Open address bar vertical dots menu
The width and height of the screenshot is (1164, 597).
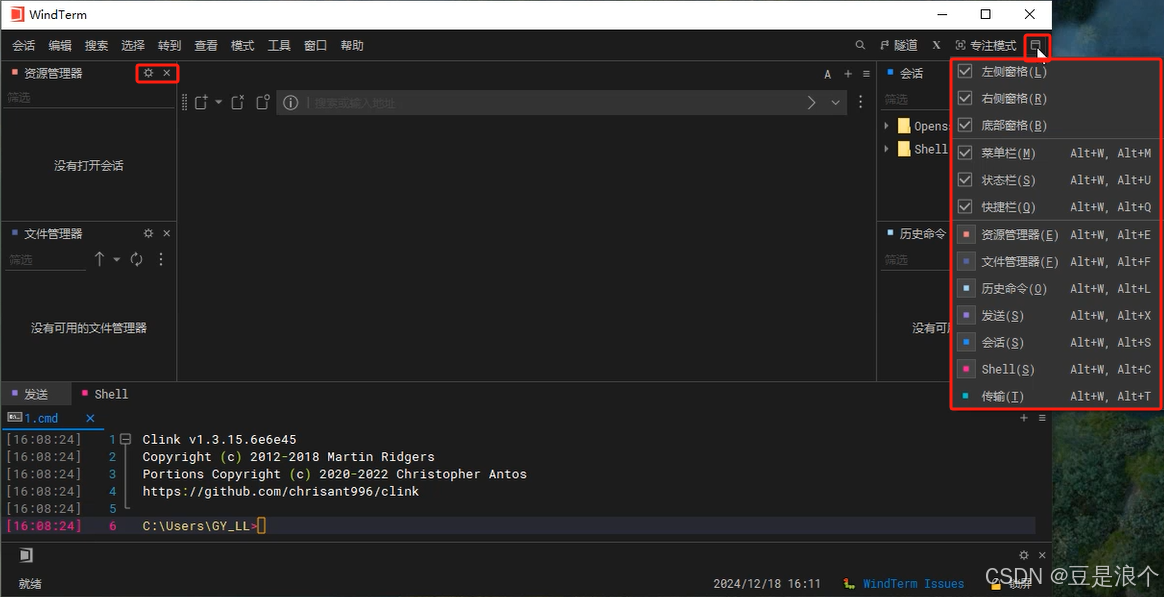point(861,102)
